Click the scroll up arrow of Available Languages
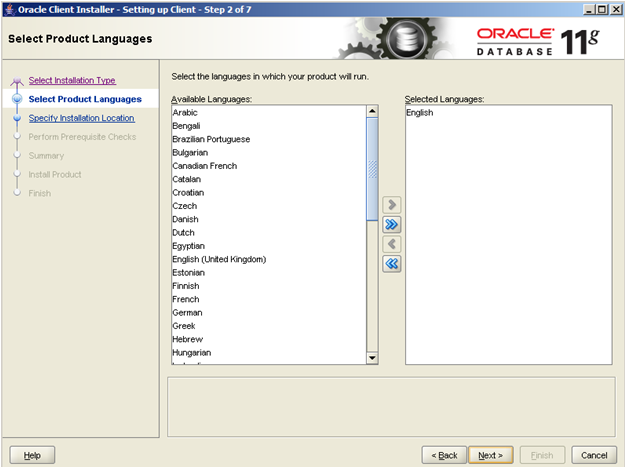The height and width of the screenshot is (472, 629). (372, 111)
